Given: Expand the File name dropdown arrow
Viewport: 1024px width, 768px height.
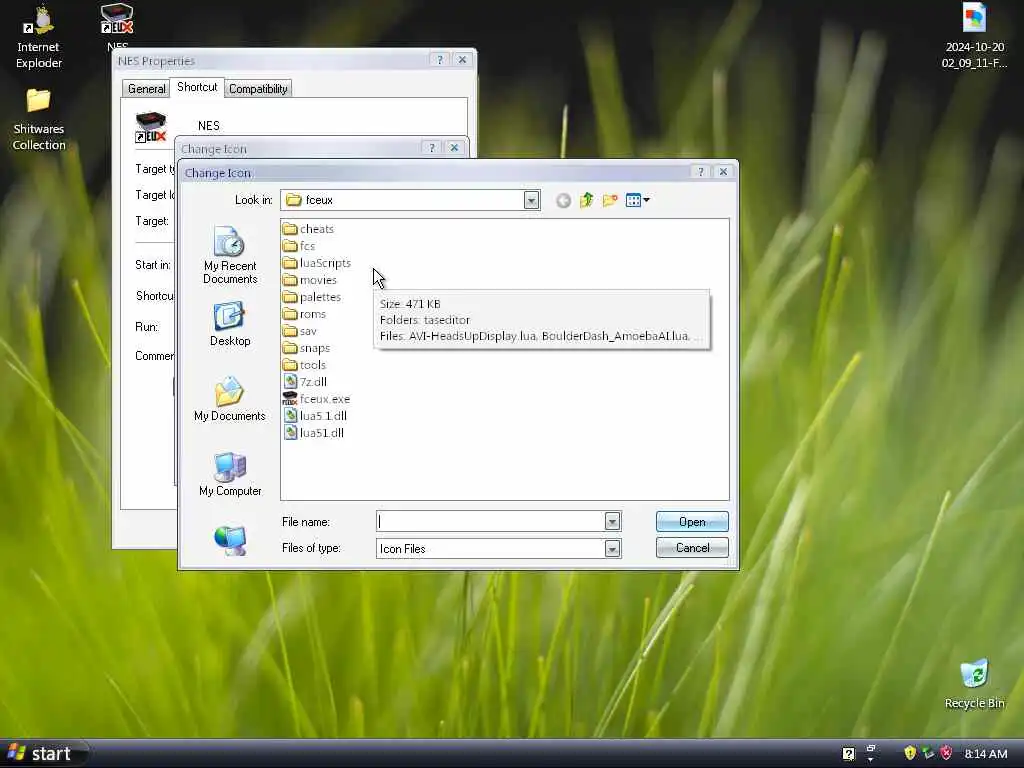Looking at the screenshot, I should tap(612, 521).
